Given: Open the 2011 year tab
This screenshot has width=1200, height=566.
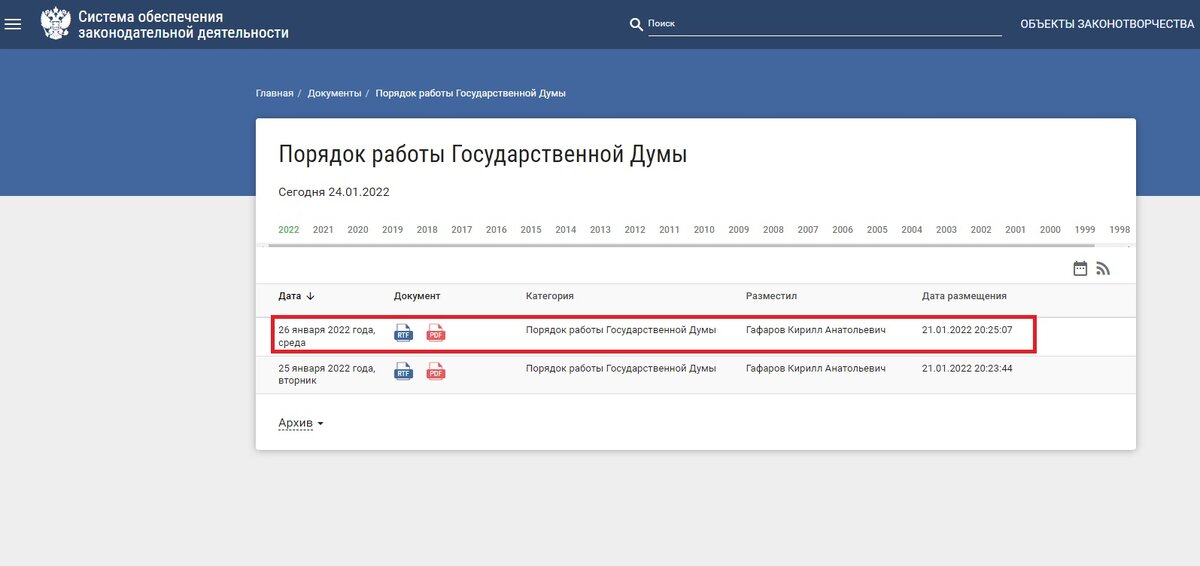Looking at the screenshot, I should click(x=670, y=229).
